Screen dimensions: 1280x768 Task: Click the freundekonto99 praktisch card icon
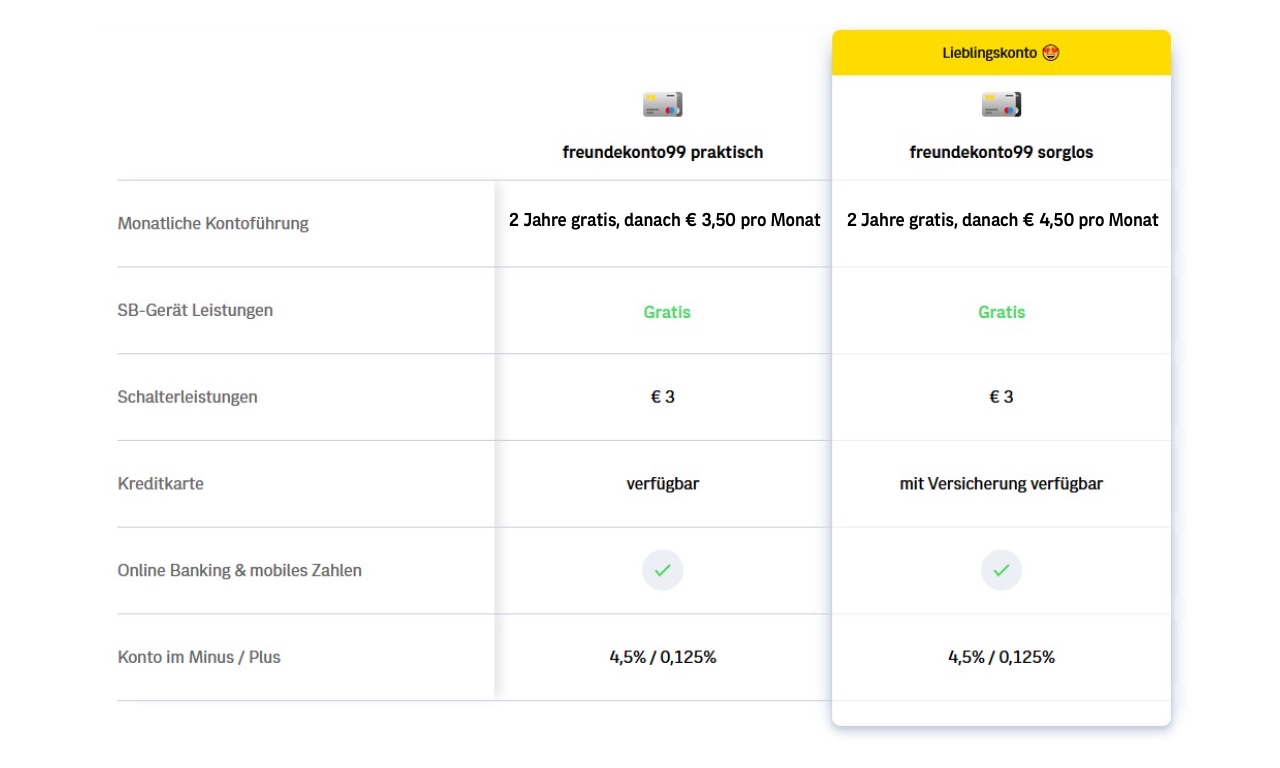662,104
